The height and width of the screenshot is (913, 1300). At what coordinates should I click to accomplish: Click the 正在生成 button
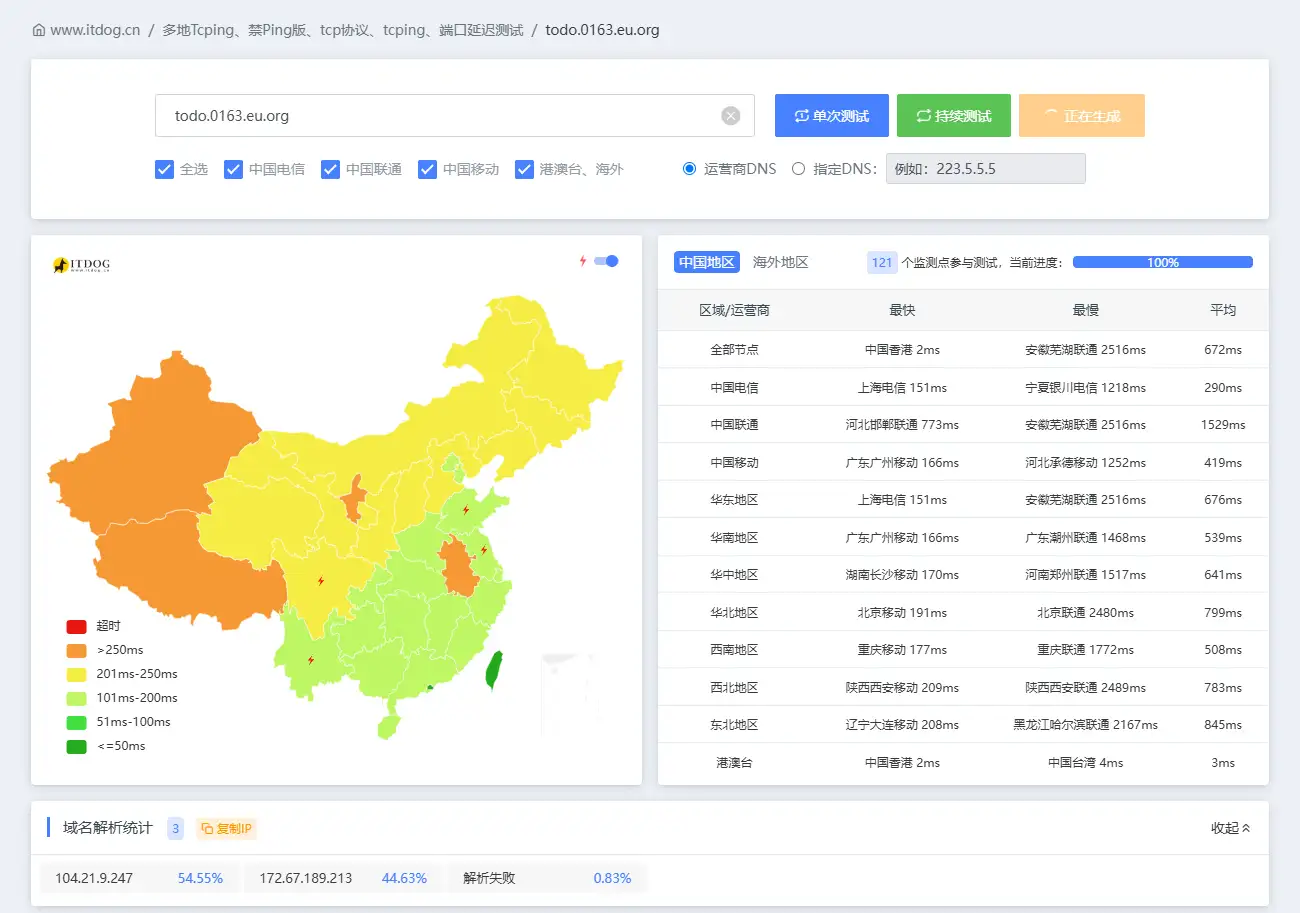pos(1082,116)
